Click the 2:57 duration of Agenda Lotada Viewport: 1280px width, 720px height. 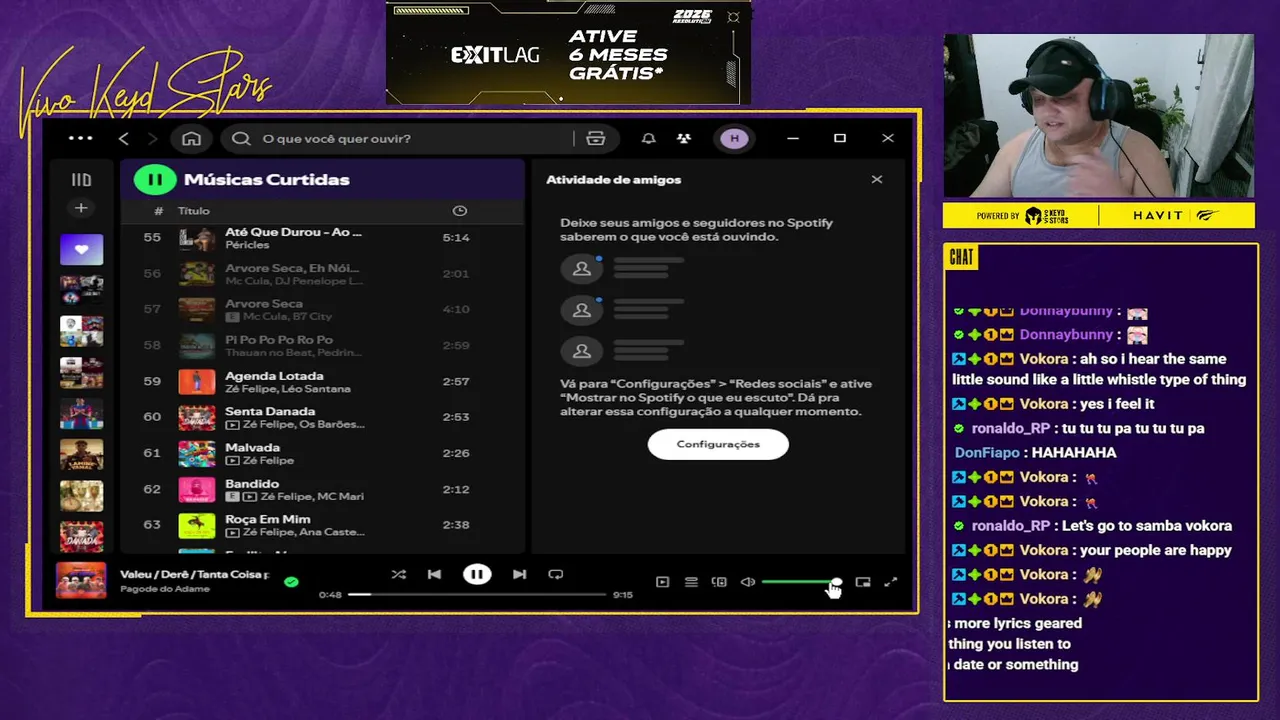click(x=456, y=382)
